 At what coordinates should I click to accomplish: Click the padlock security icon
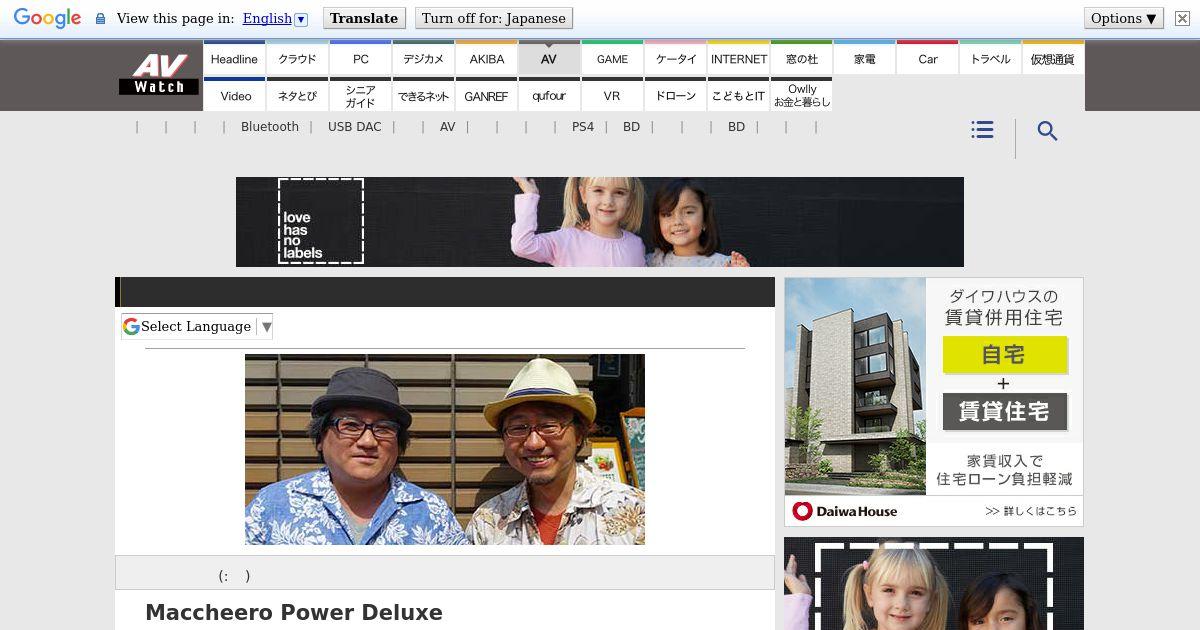point(100,18)
